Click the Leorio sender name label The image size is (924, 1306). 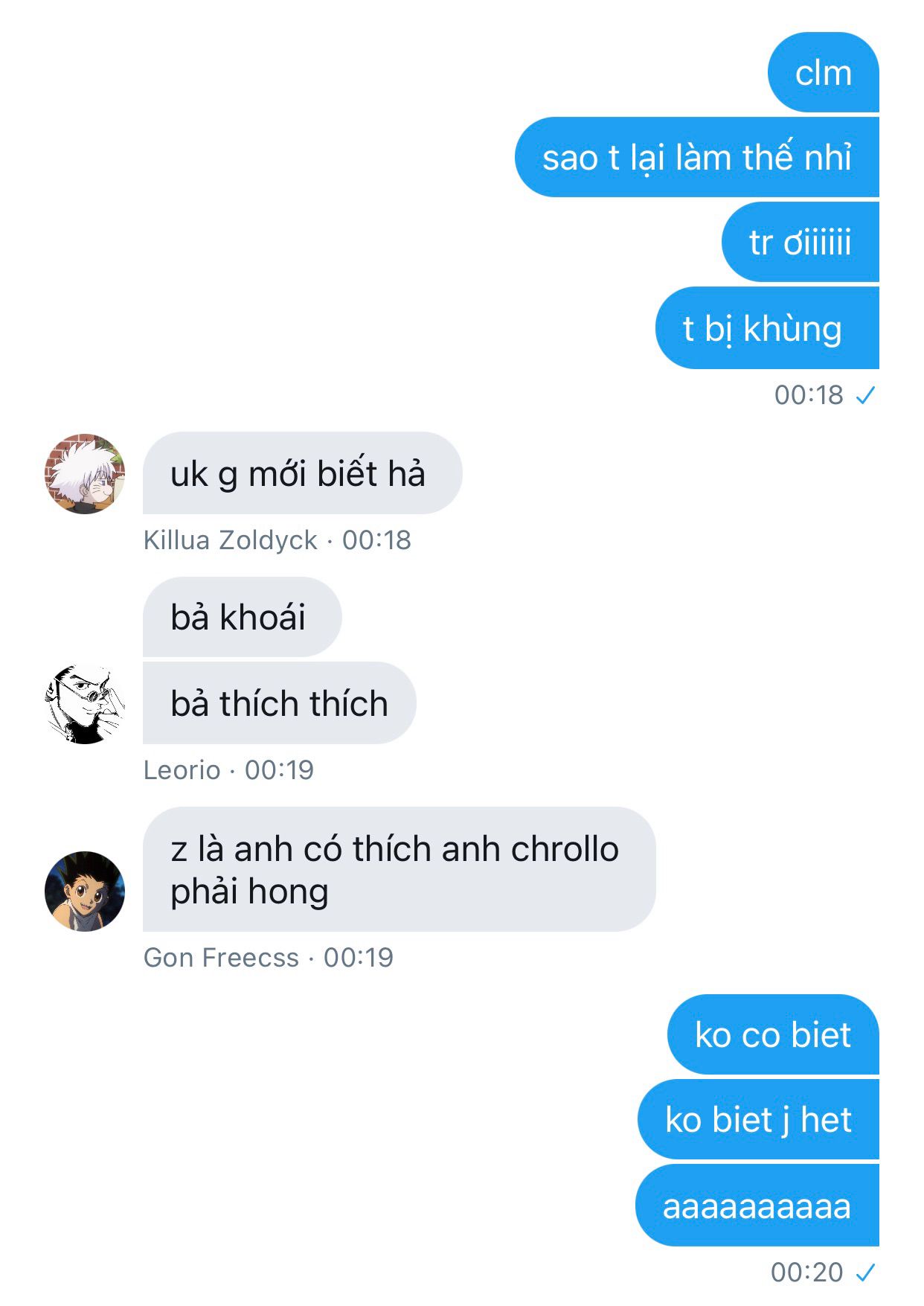tap(182, 770)
